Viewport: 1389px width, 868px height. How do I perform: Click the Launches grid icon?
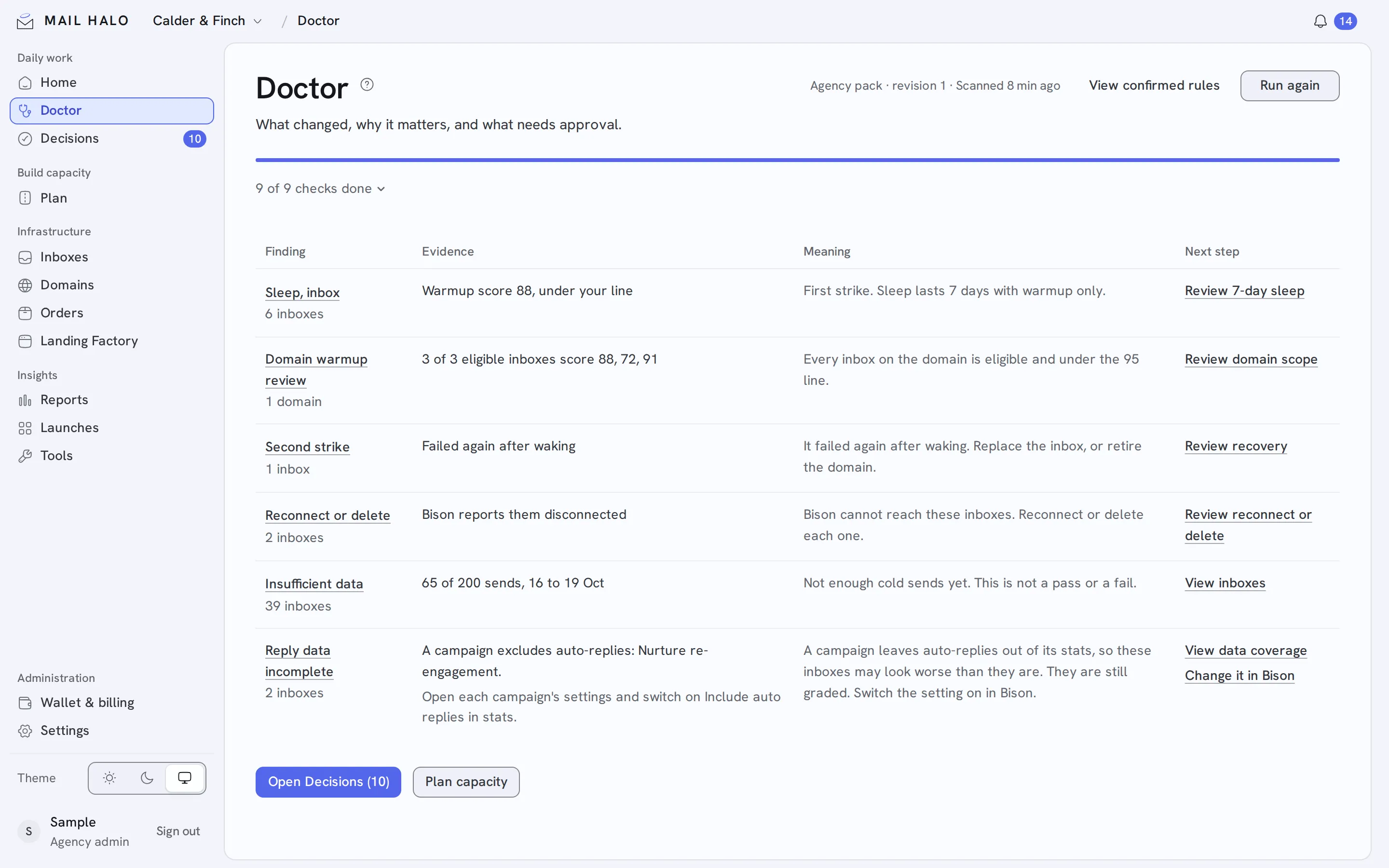coord(25,428)
